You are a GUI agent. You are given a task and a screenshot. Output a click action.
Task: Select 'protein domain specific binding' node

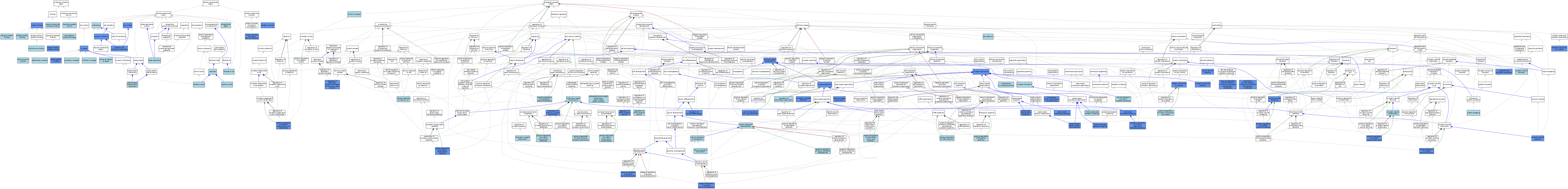[37, 37]
